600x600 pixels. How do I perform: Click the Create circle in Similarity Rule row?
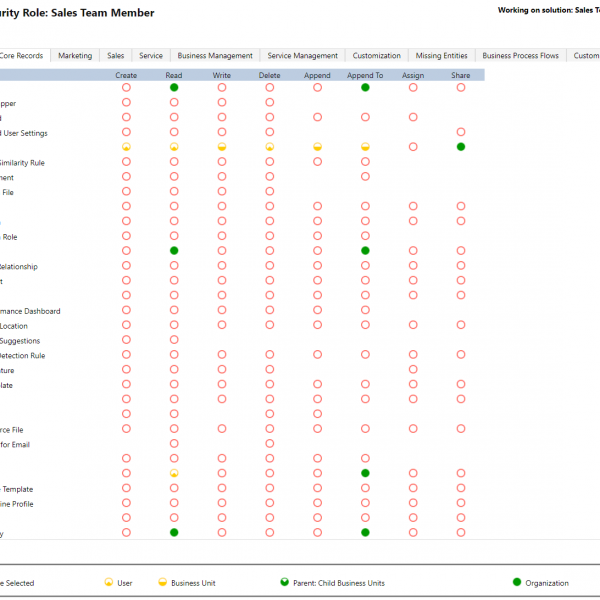click(x=126, y=162)
